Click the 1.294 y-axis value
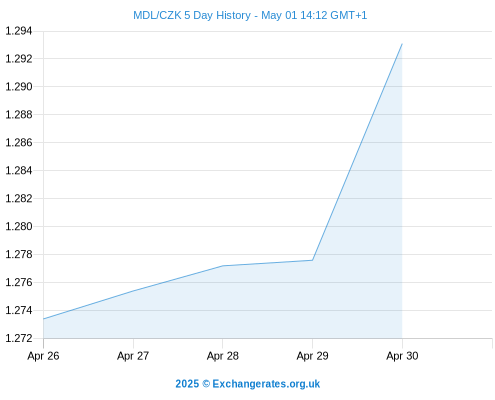This screenshot has height=400, width=495. click(x=19, y=31)
